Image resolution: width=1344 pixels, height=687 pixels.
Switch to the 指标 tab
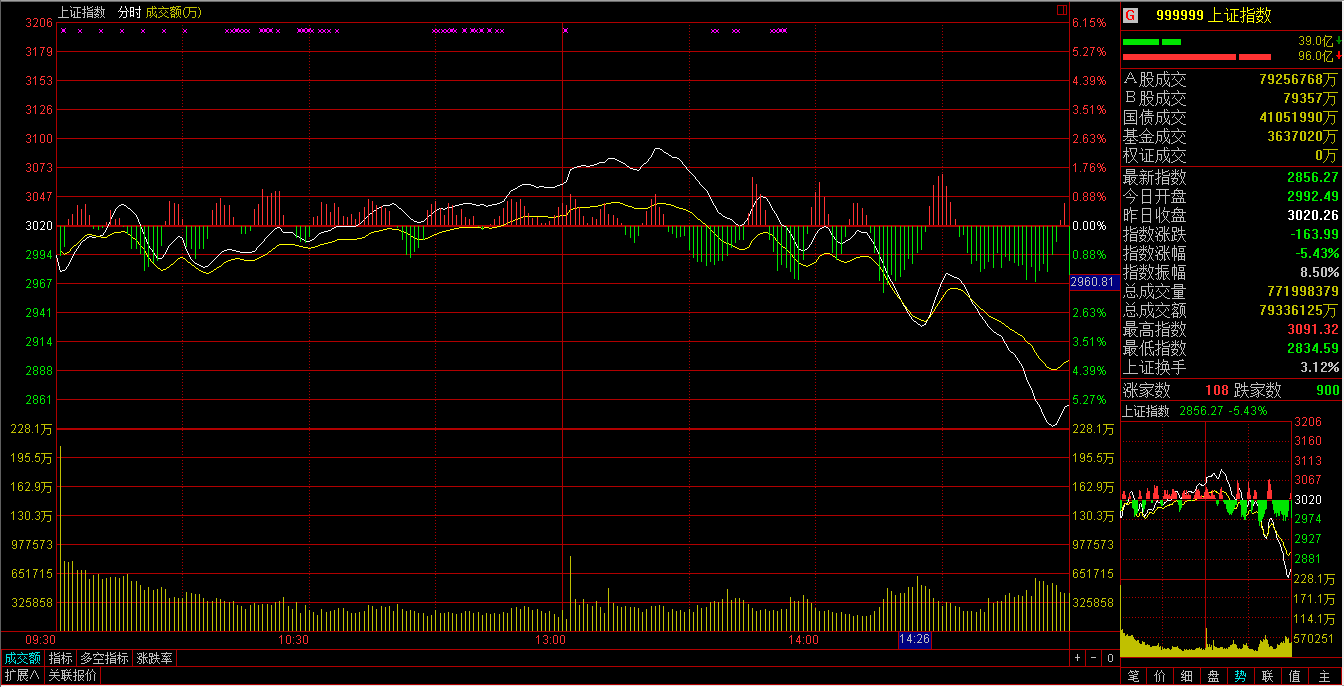click(x=61, y=658)
